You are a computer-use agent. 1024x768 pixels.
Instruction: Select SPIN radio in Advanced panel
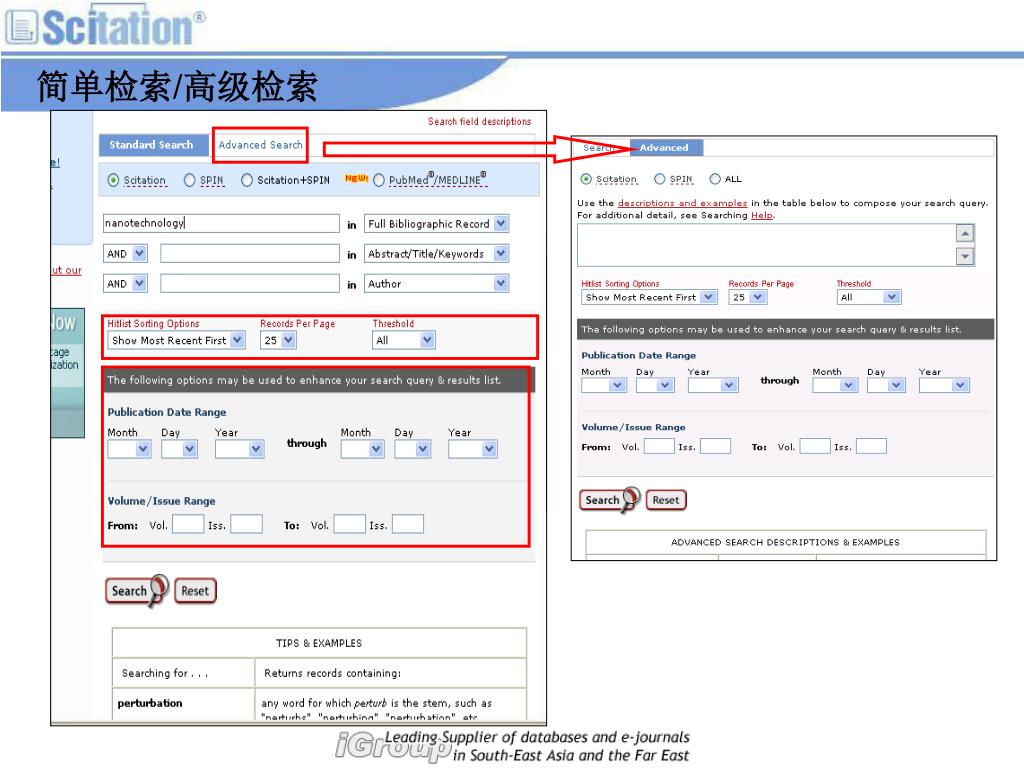(x=660, y=179)
